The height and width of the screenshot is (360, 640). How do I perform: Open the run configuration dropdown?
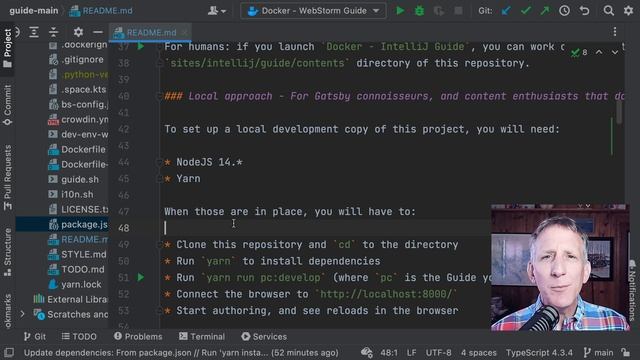313,11
